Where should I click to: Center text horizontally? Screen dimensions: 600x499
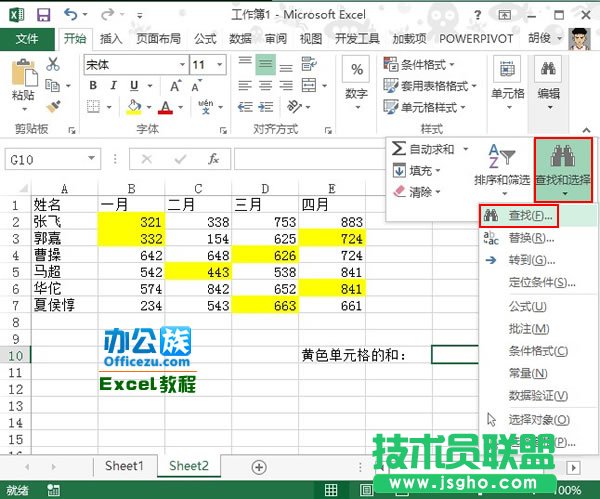tap(266, 85)
